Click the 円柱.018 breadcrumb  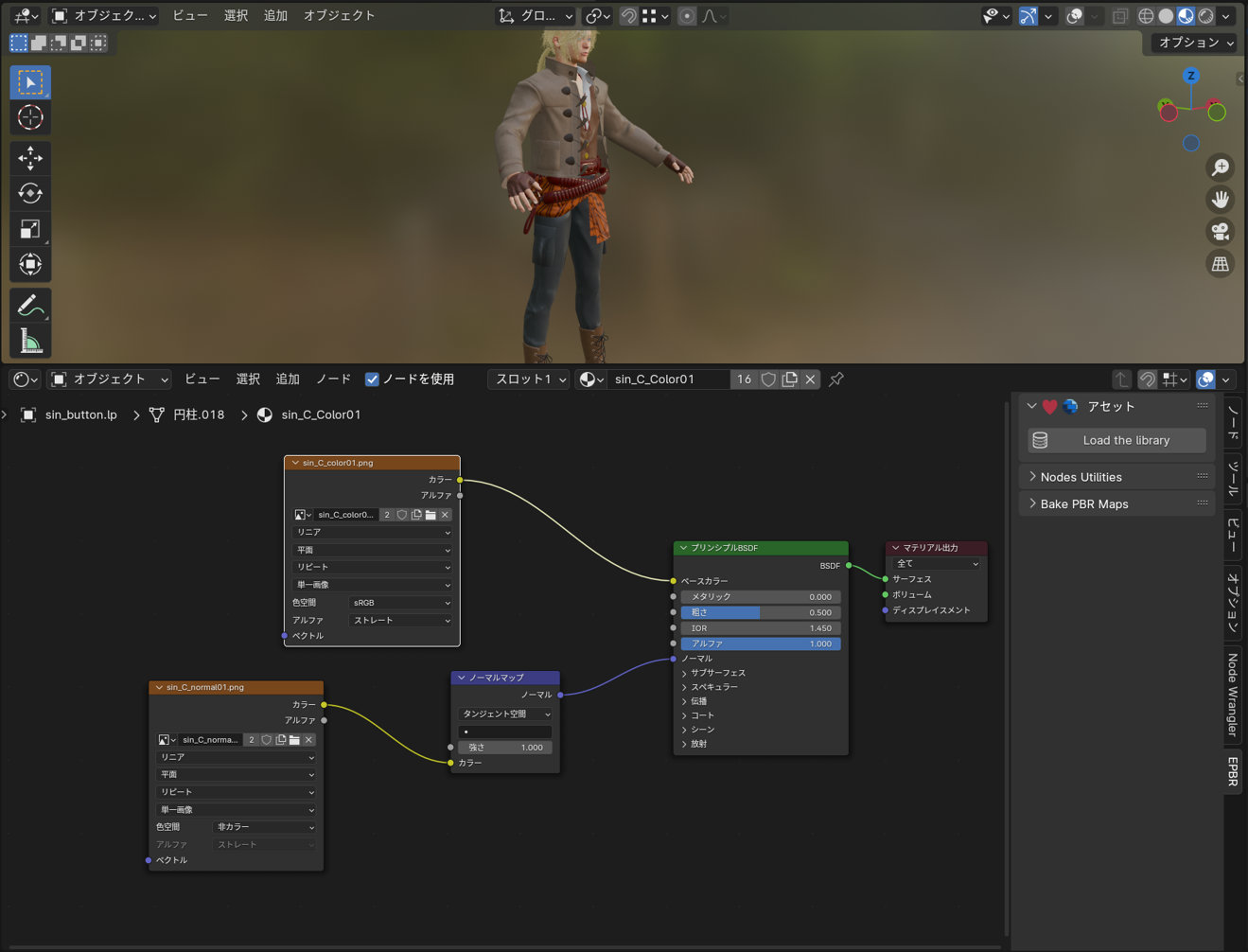pos(199,415)
